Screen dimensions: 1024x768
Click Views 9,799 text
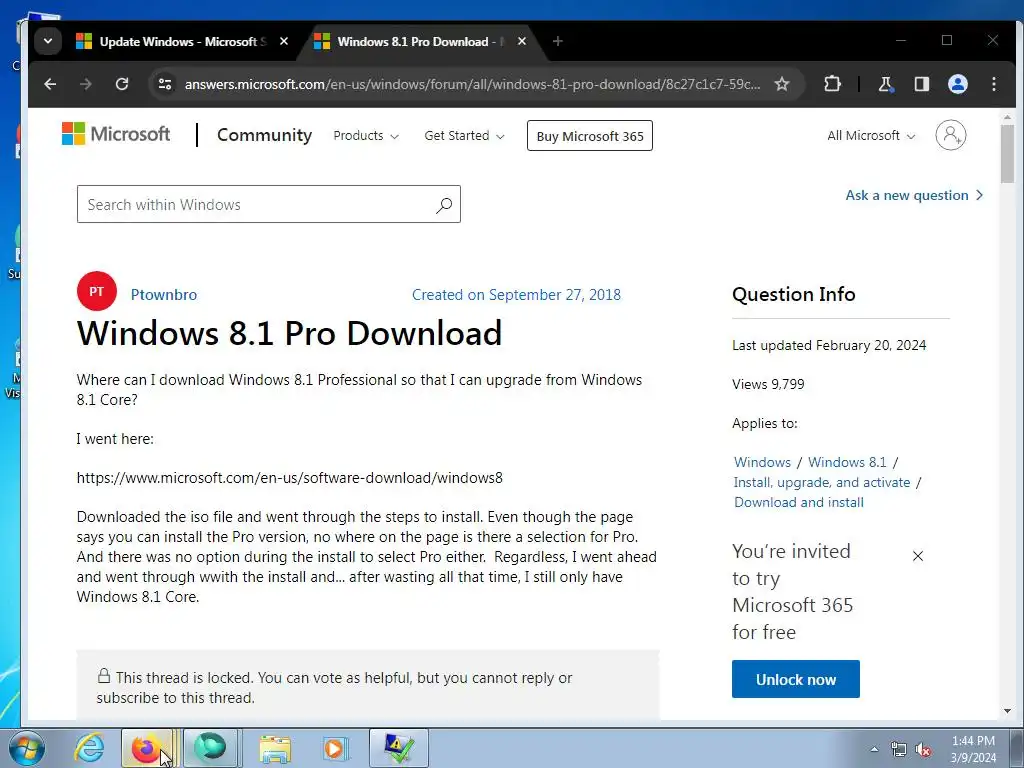[768, 384]
